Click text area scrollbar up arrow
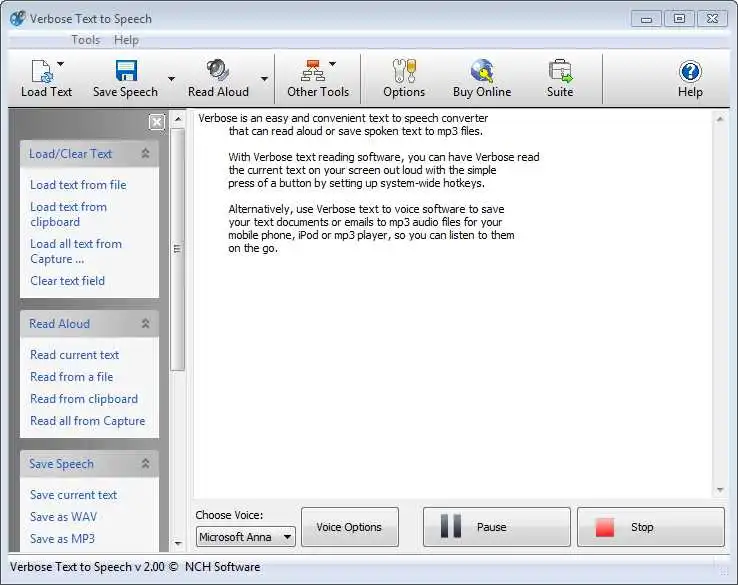738x585 pixels. (x=720, y=120)
